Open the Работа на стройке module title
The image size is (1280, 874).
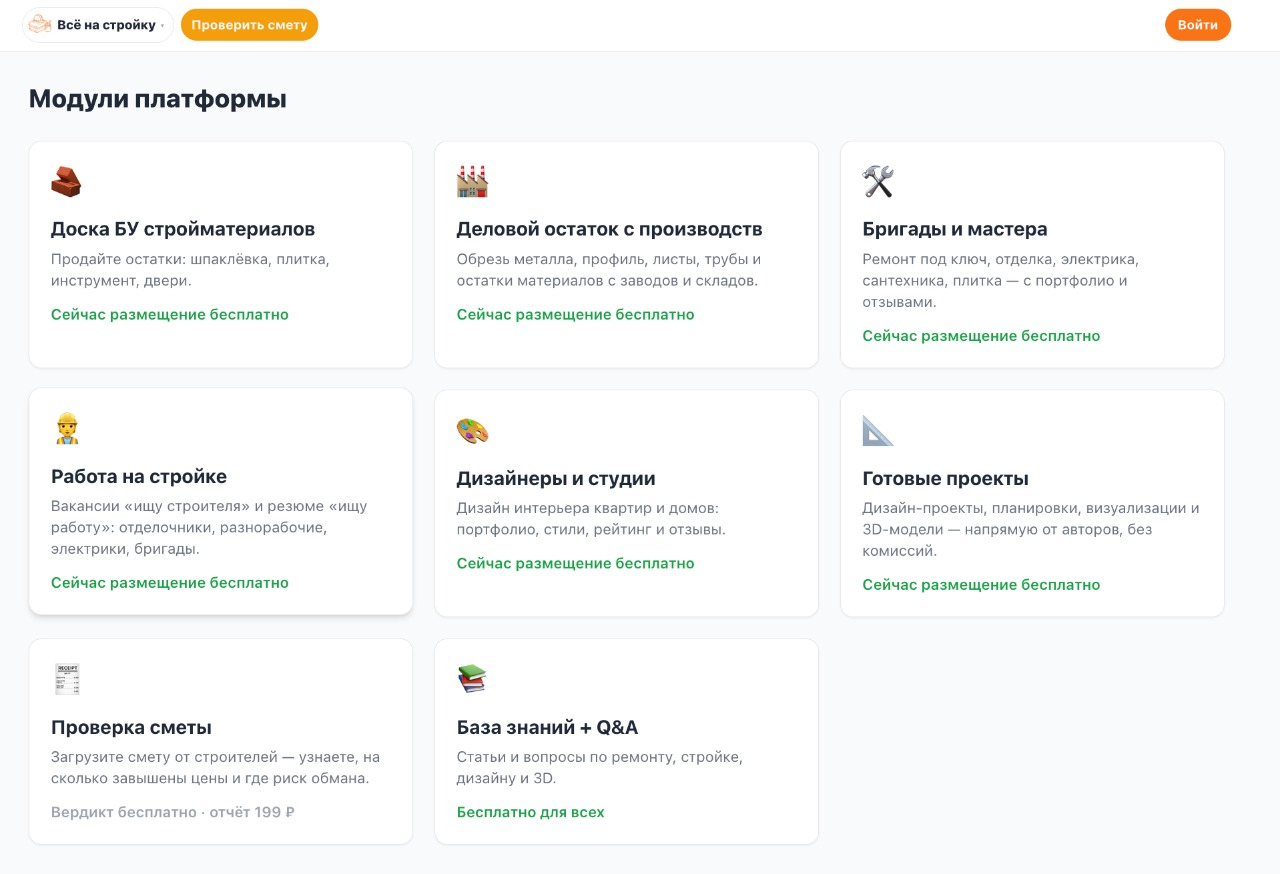139,476
